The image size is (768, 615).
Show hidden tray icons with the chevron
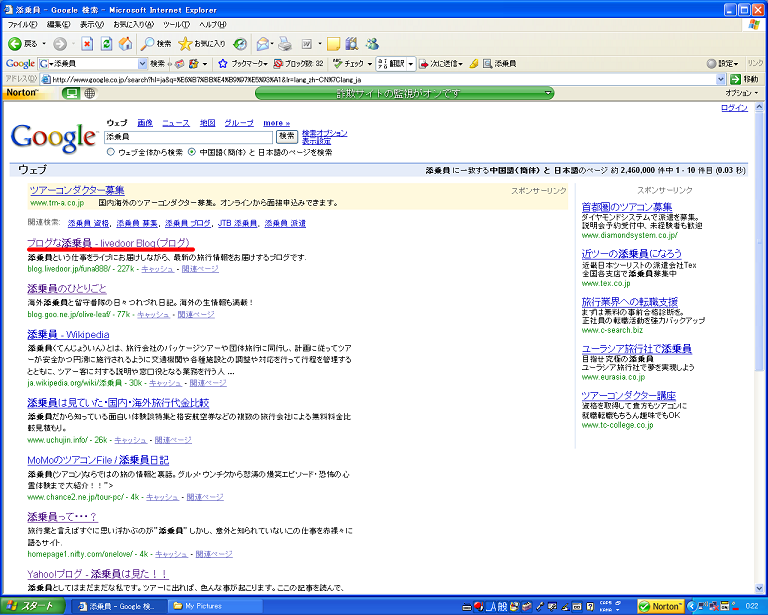[x=691, y=606]
